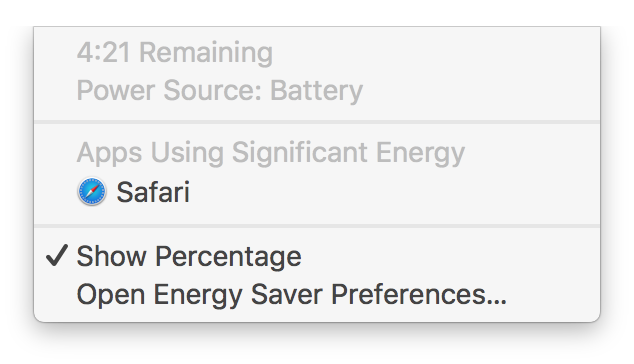This screenshot has height=364, width=634.
Task: Click the checkmark next to Show Percentage
Action: (57, 256)
